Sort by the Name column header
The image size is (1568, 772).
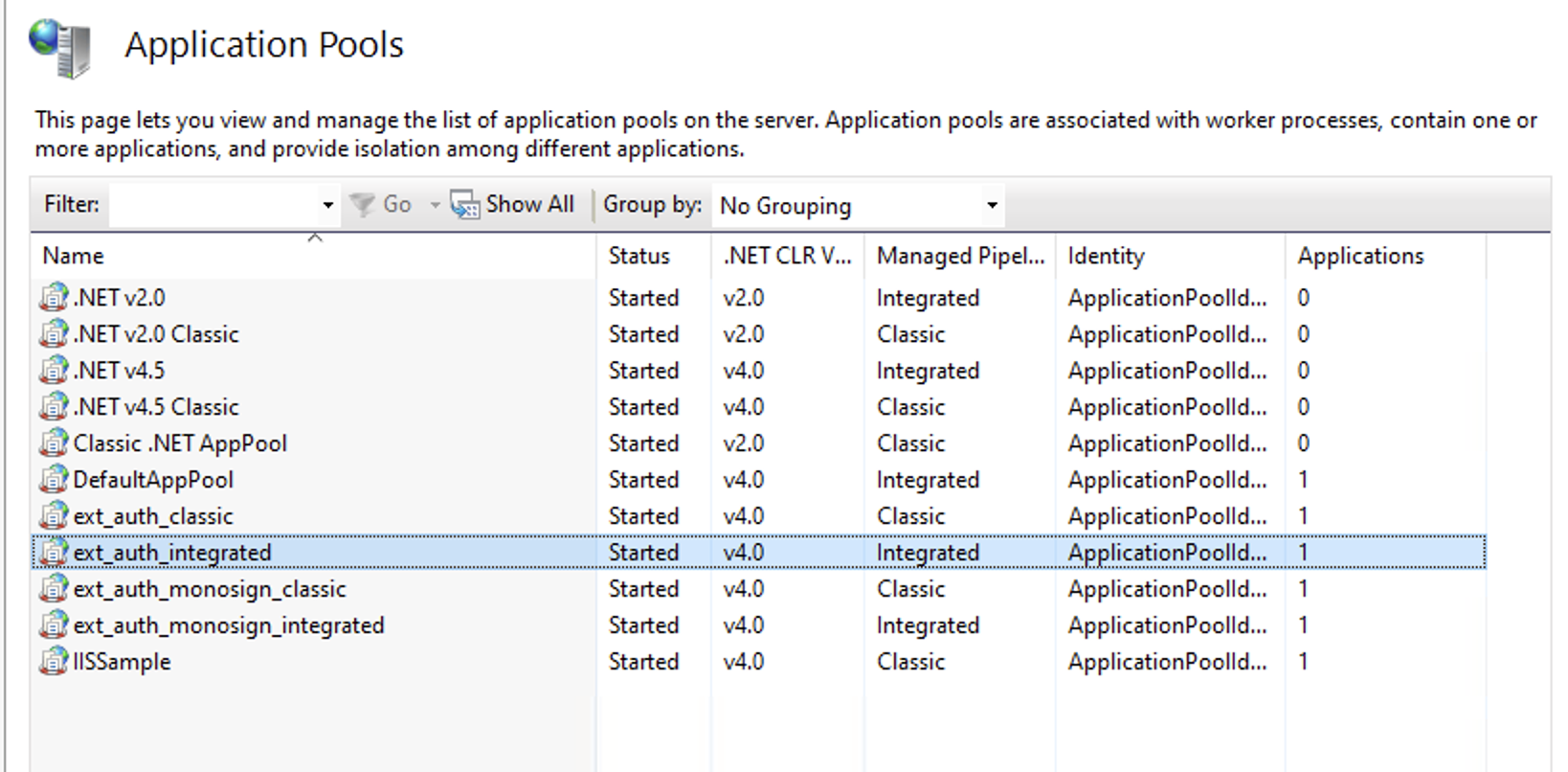(74, 256)
